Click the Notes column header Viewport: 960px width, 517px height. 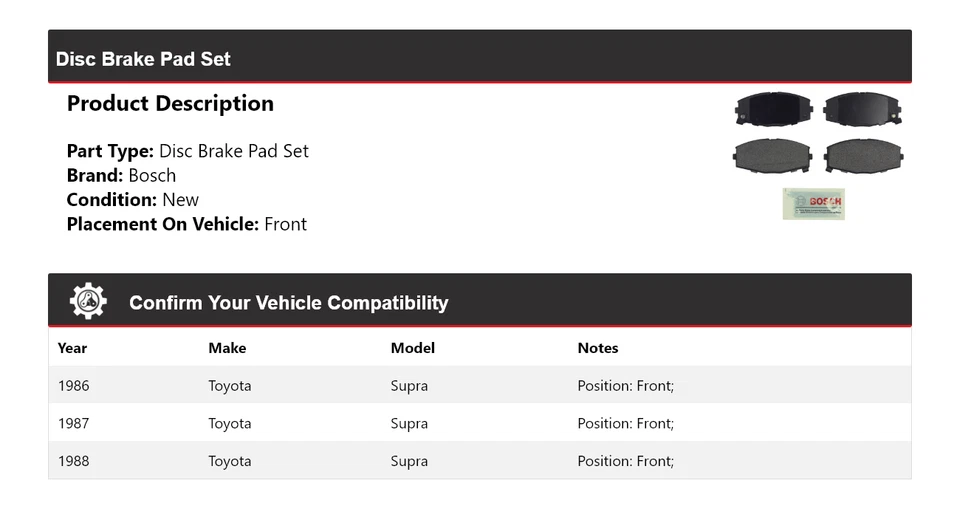(x=598, y=348)
